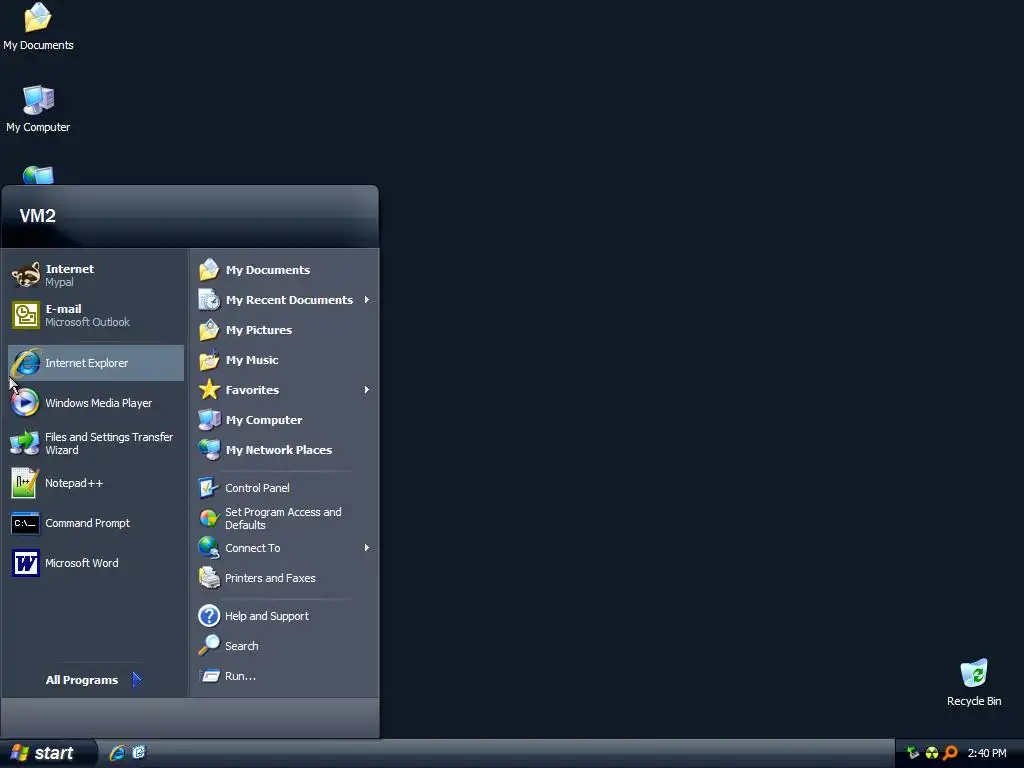Click the 2:40 PM taskbar clock

coord(987,753)
